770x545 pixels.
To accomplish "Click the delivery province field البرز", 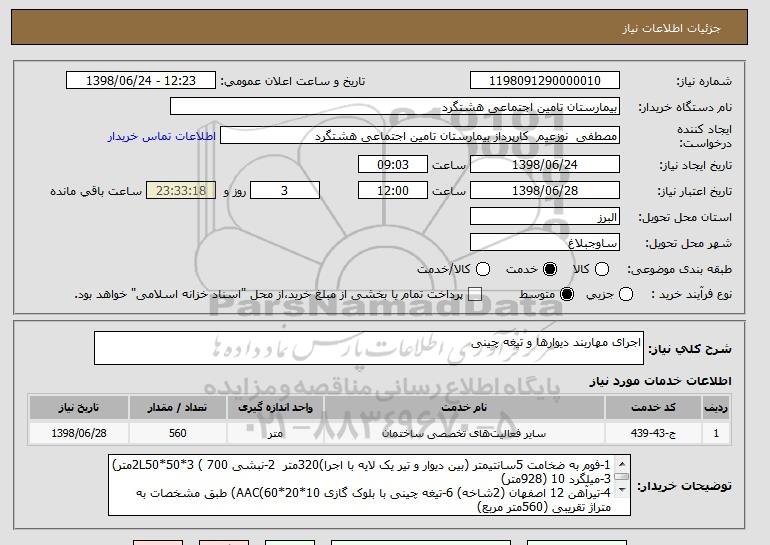I will (x=545, y=217).
